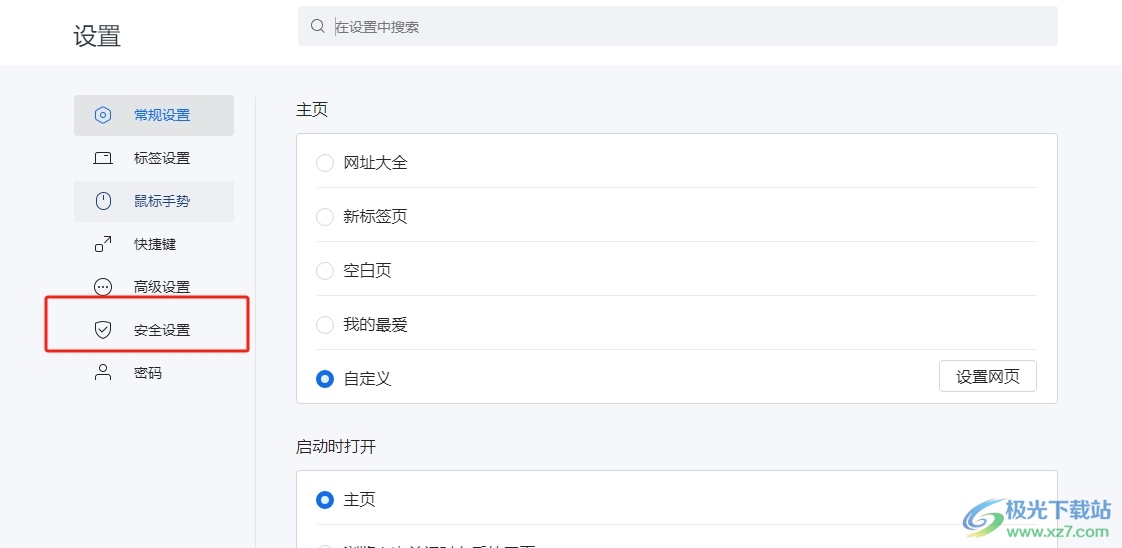Image resolution: width=1122 pixels, height=548 pixels.
Task: Click the Shortcut keys icon
Action: point(103,244)
